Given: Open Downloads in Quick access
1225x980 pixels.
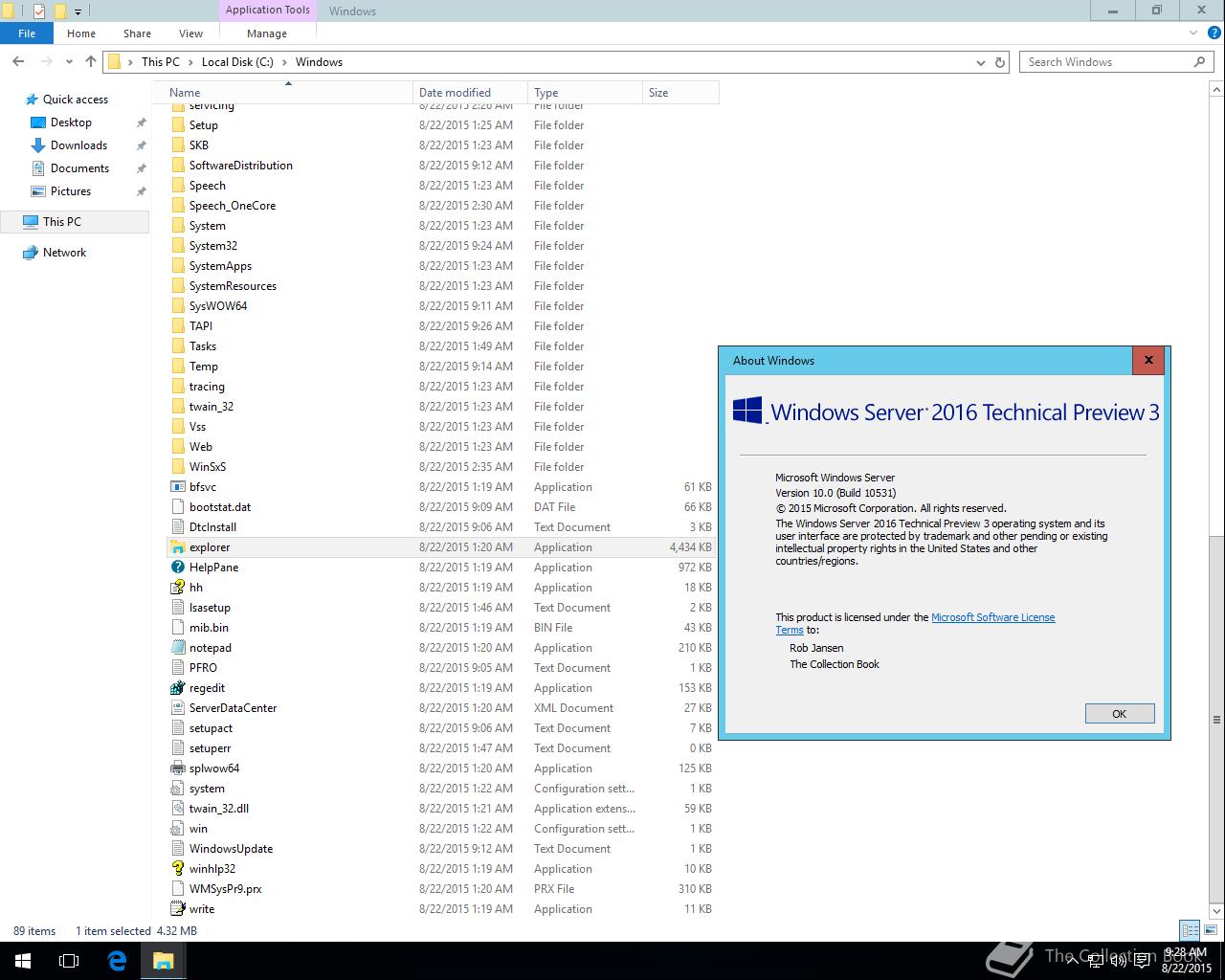Looking at the screenshot, I should point(78,145).
